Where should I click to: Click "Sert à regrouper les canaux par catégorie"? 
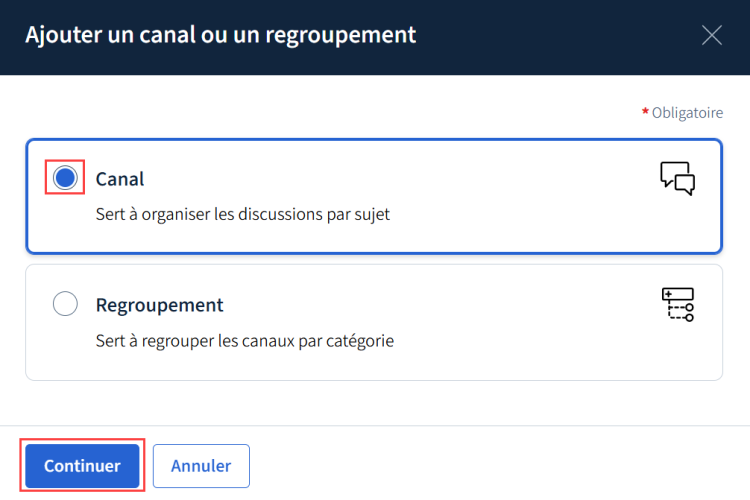point(244,341)
